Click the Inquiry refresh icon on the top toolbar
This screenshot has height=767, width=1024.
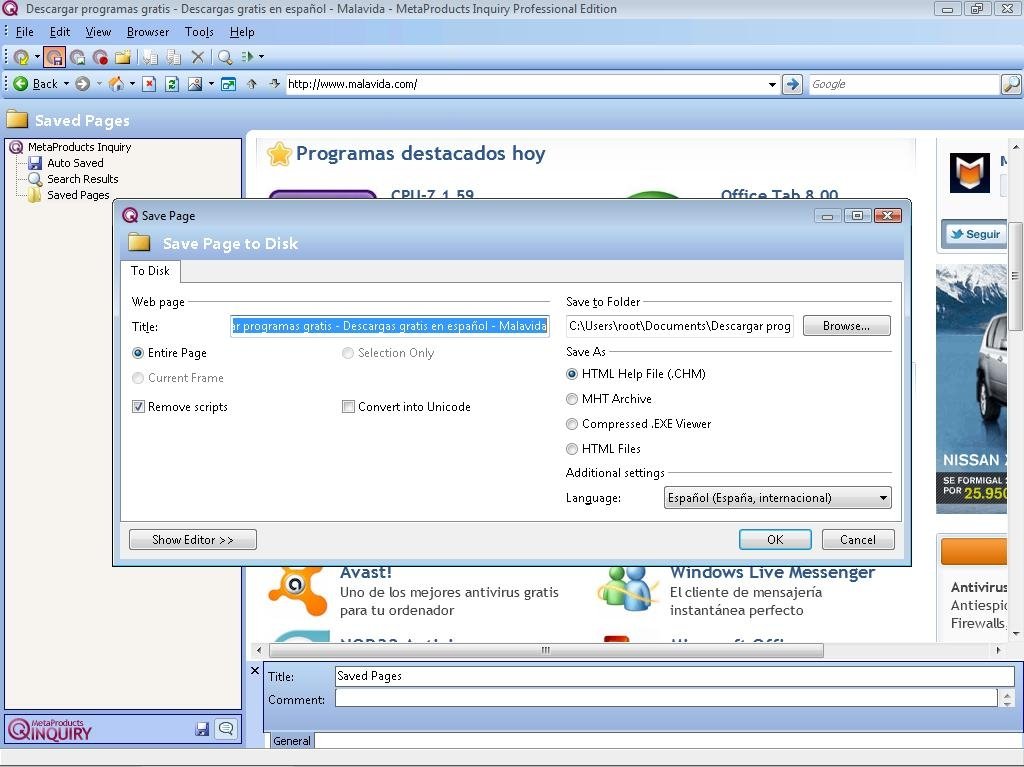coord(21,57)
